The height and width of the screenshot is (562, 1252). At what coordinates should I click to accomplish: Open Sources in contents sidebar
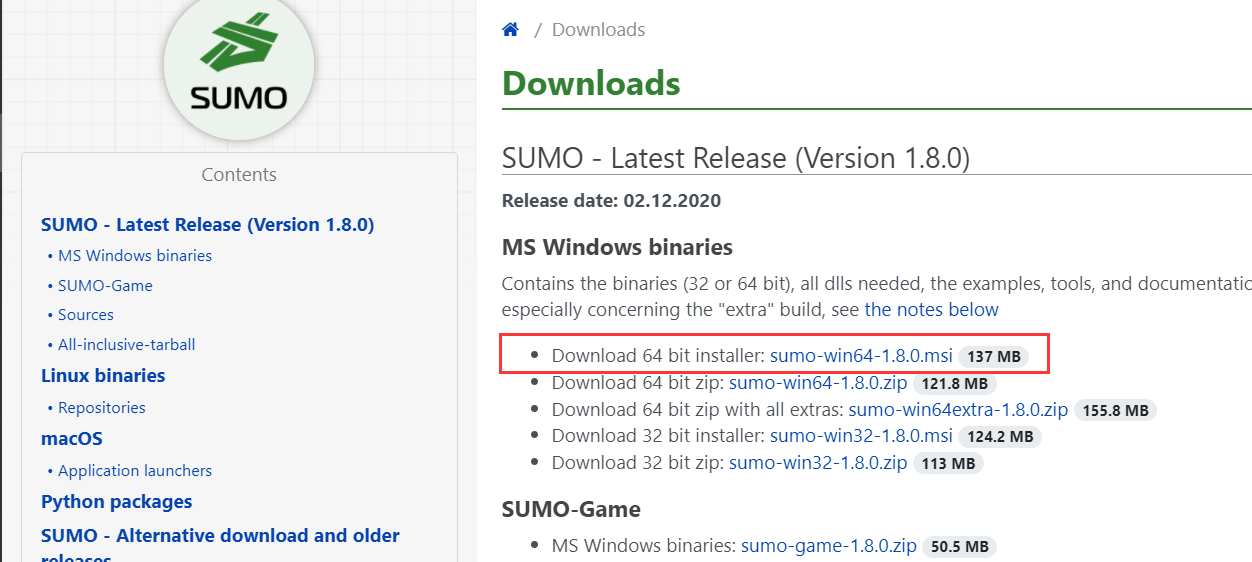86,315
